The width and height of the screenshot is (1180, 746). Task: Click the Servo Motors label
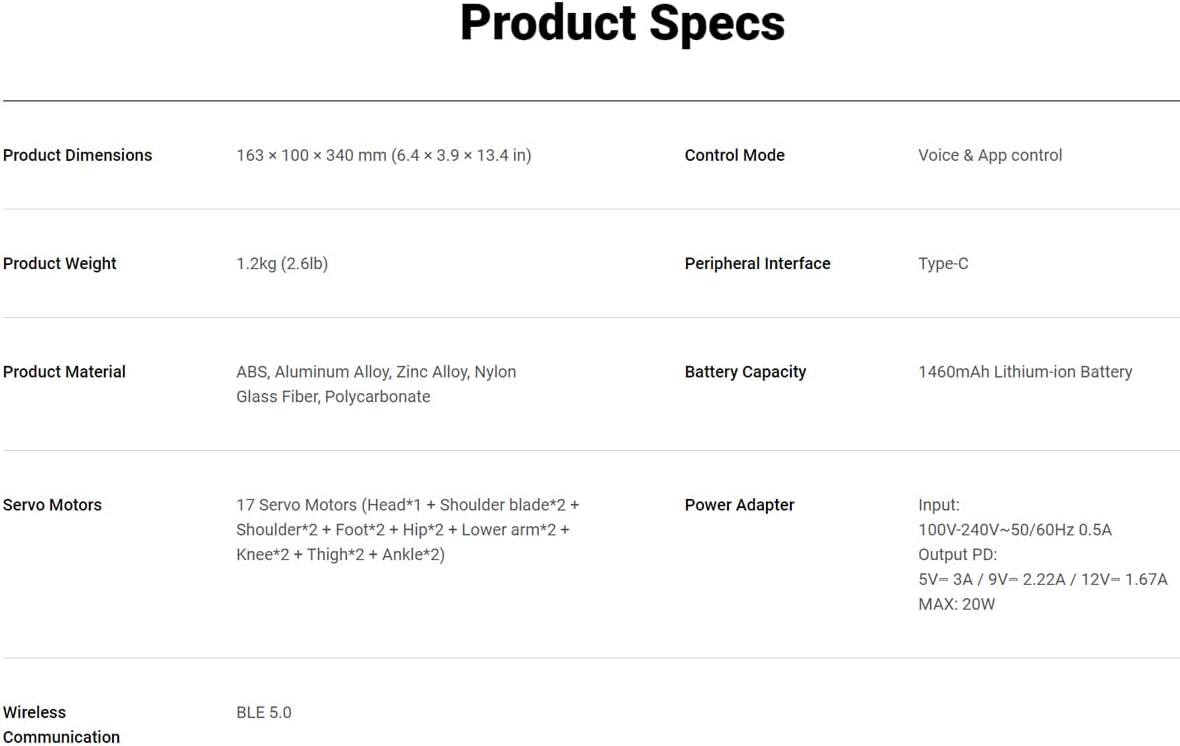tap(52, 504)
